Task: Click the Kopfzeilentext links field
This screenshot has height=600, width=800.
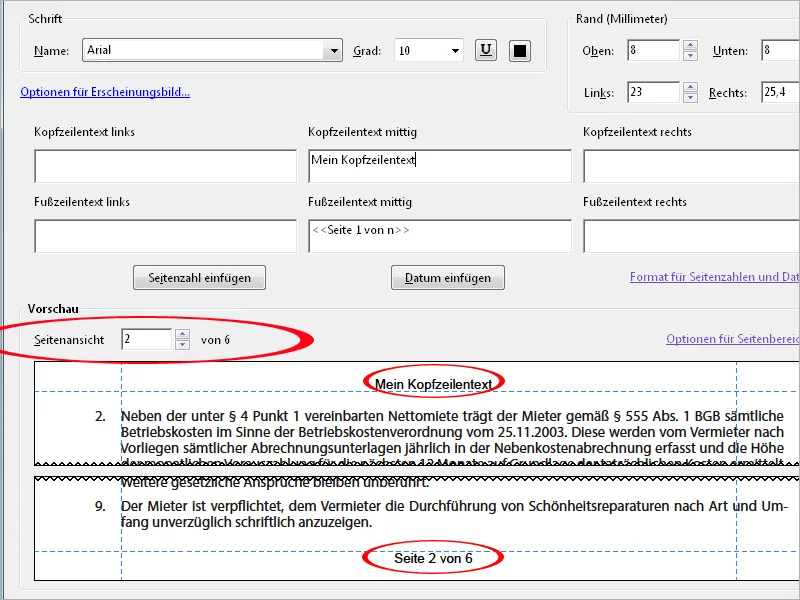Action: click(165, 166)
